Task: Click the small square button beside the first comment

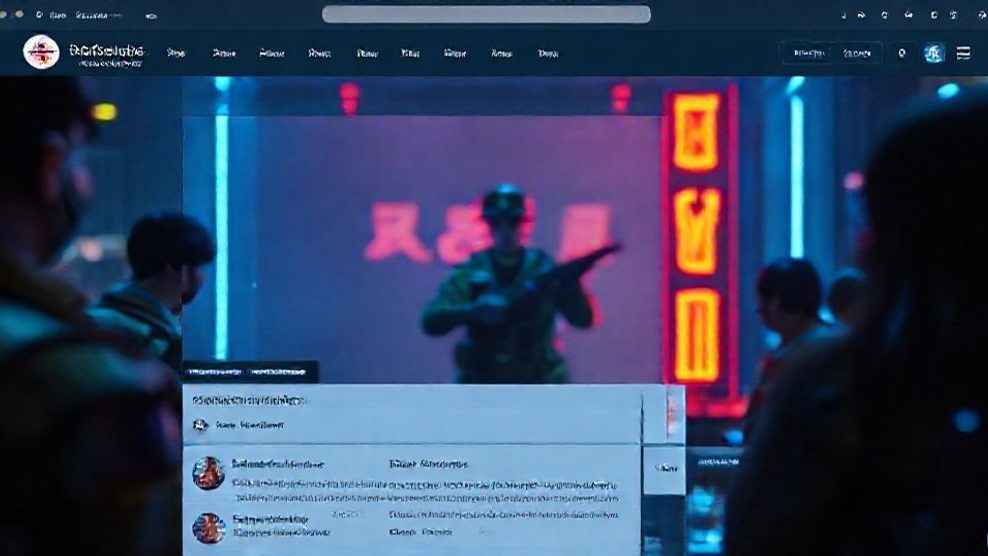Action: pyautogui.click(x=664, y=470)
